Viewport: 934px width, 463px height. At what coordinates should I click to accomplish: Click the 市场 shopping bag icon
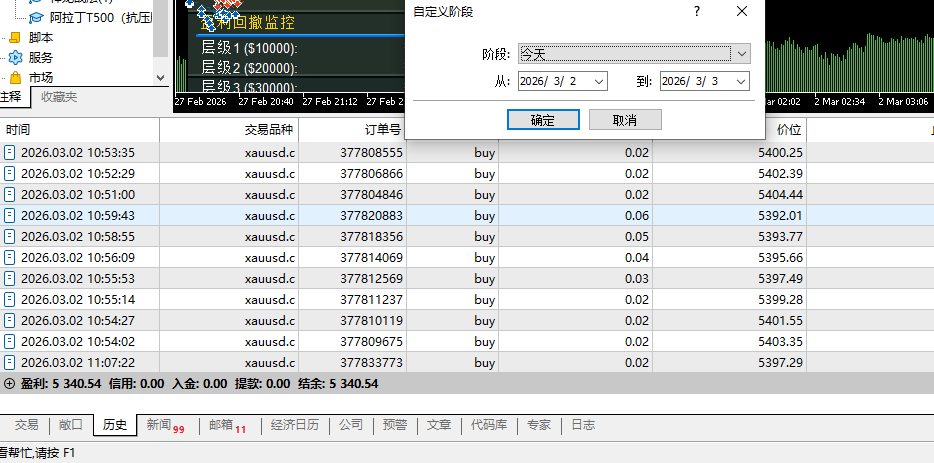pyautogui.click(x=15, y=77)
